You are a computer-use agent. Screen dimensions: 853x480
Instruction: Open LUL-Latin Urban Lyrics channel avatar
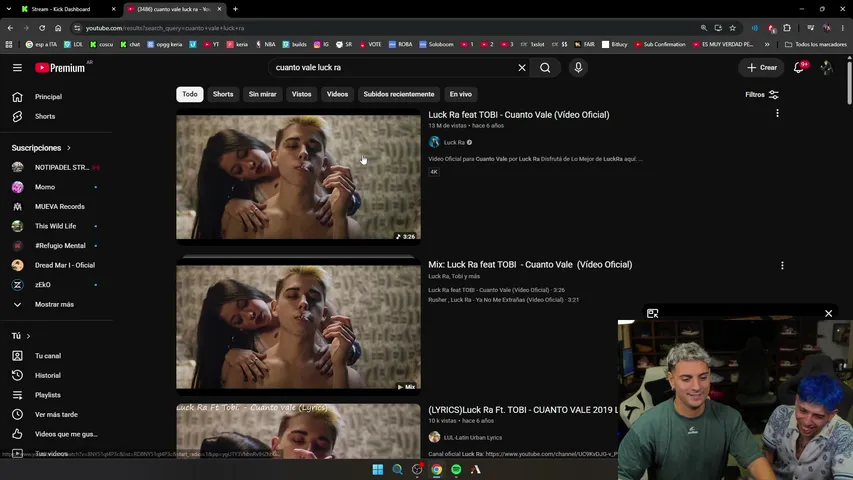[434, 437]
